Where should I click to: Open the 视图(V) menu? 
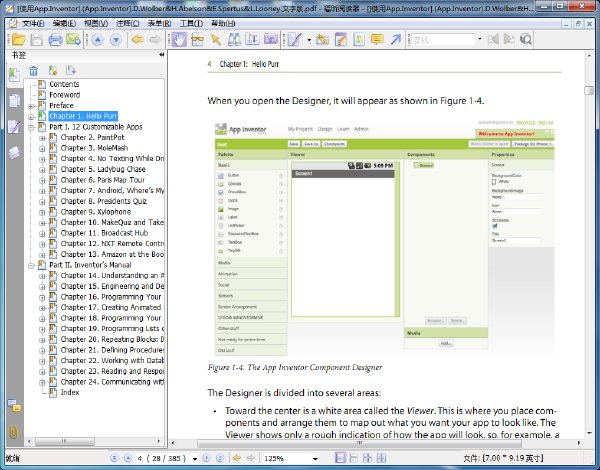[x=96, y=23]
